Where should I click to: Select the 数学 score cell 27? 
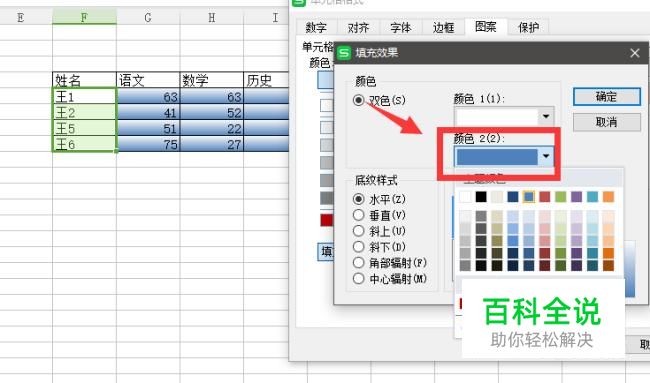click(212, 144)
